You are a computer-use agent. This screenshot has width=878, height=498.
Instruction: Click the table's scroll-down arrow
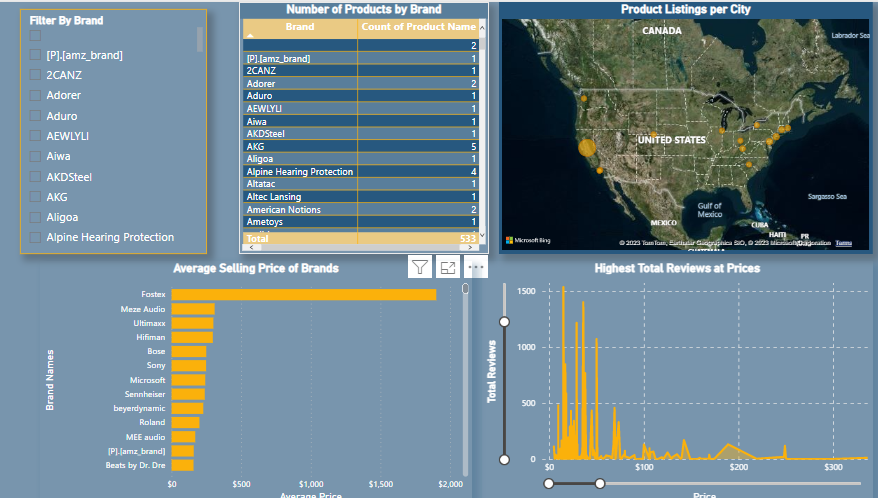click(x=483, y=236)
